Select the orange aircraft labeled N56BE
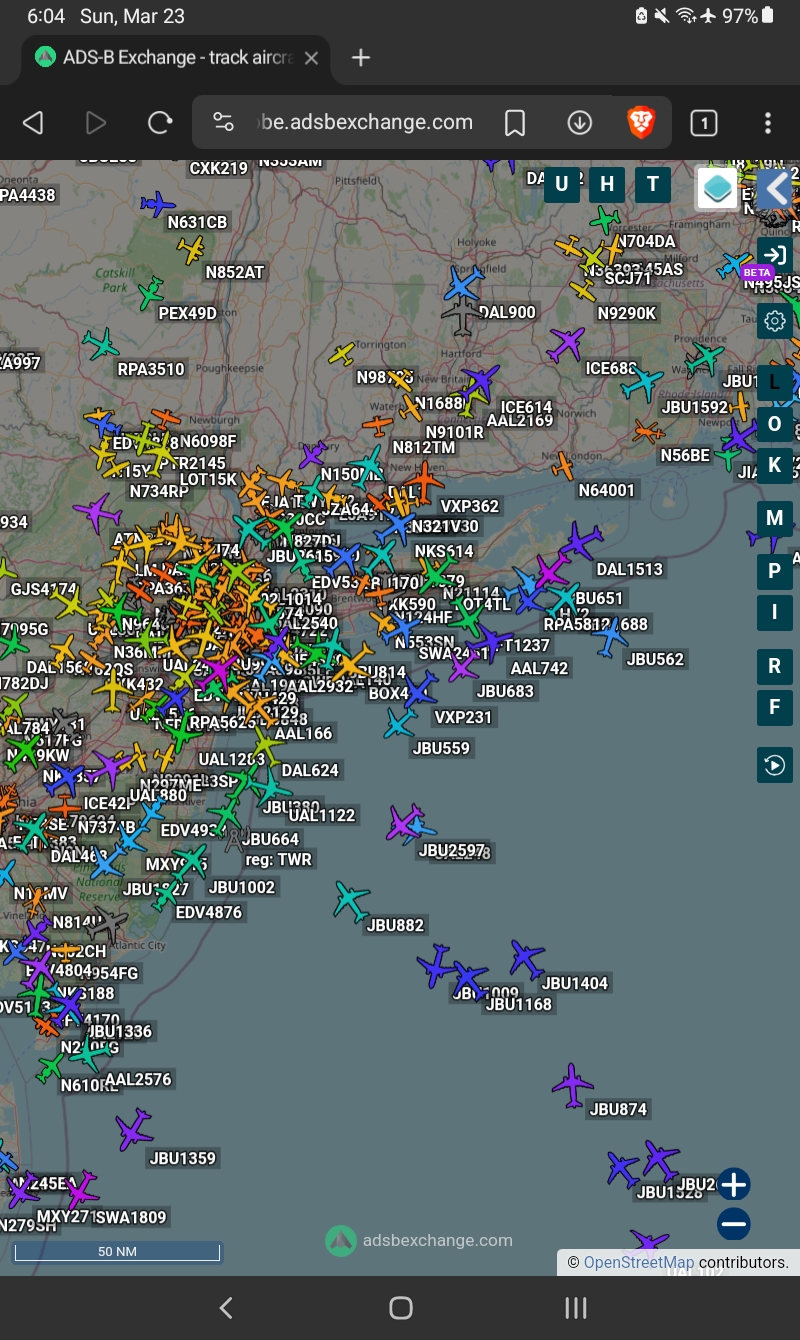The height and width of the screenshot is (1340, 800). (x=648, y=433)
